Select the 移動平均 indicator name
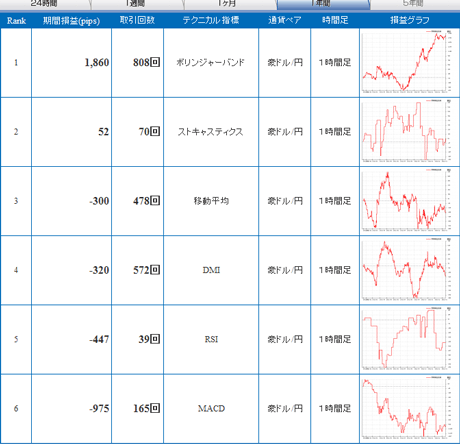Viewport: 460px width, 444px height. (x=211, y=201)
